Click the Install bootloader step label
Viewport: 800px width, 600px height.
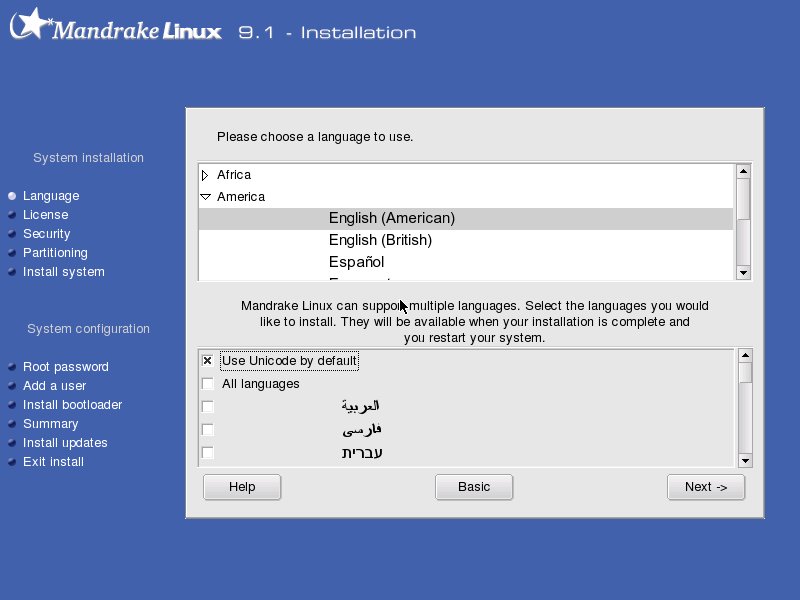click(x=72, y=405)
